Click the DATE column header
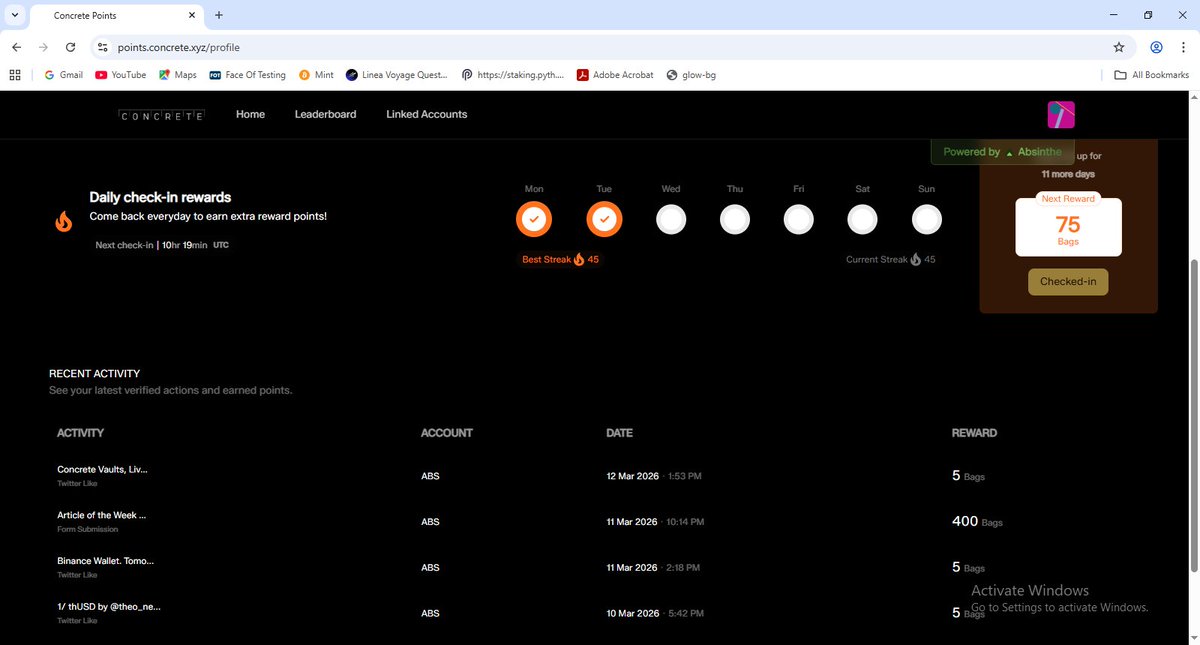This screenshot has width=1200, height=645. (619, 433)
